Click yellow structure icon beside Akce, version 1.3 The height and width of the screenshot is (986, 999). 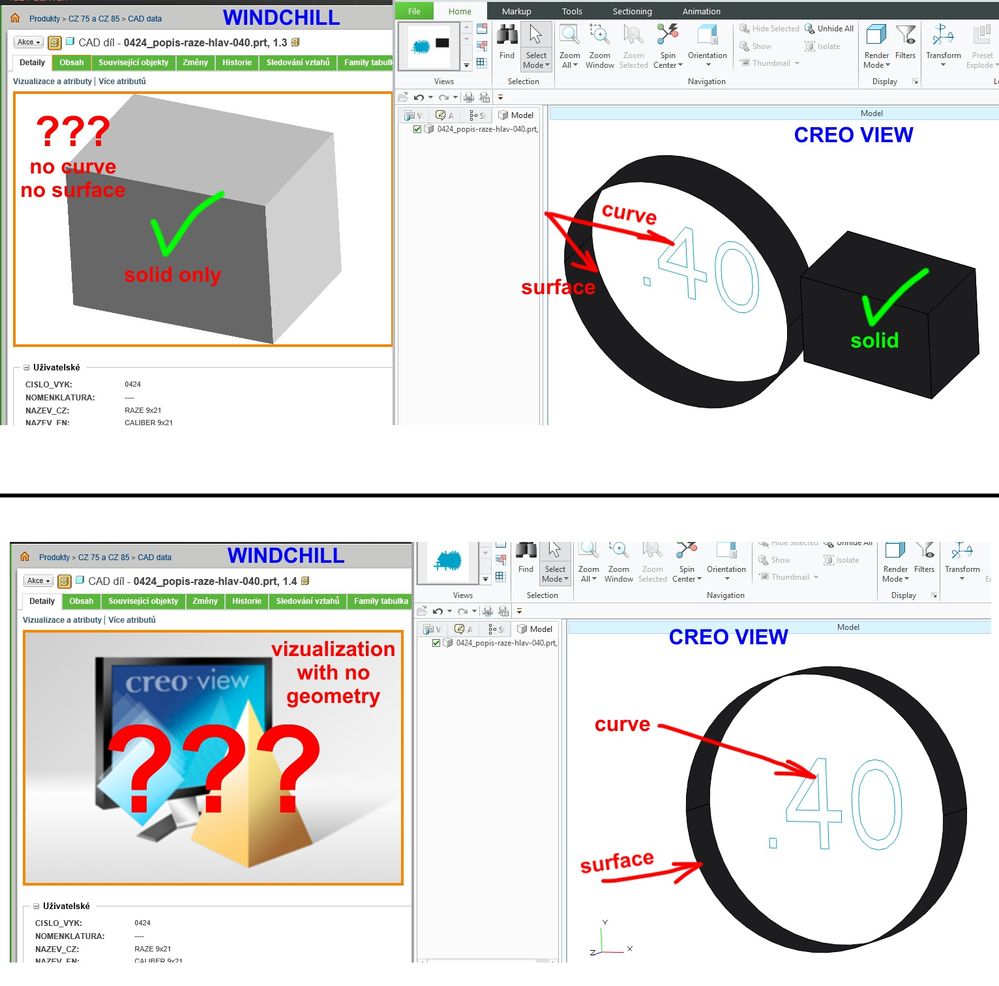tap(55, 43)
